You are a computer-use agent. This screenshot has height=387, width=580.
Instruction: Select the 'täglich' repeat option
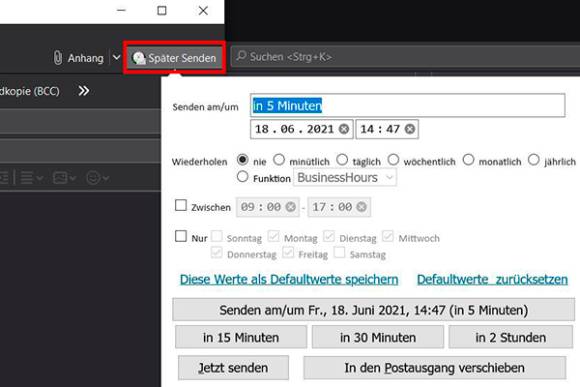342,159
